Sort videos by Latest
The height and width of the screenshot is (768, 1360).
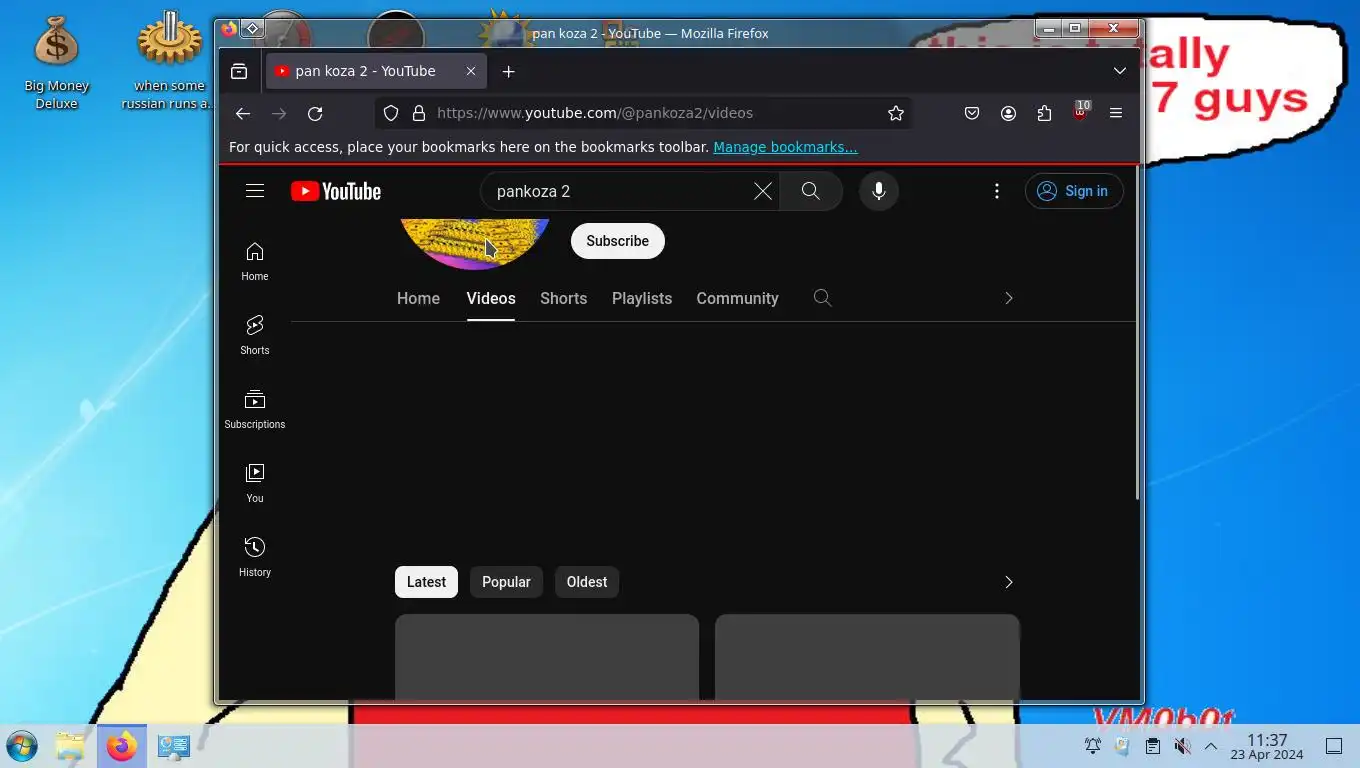coord(426,582)
